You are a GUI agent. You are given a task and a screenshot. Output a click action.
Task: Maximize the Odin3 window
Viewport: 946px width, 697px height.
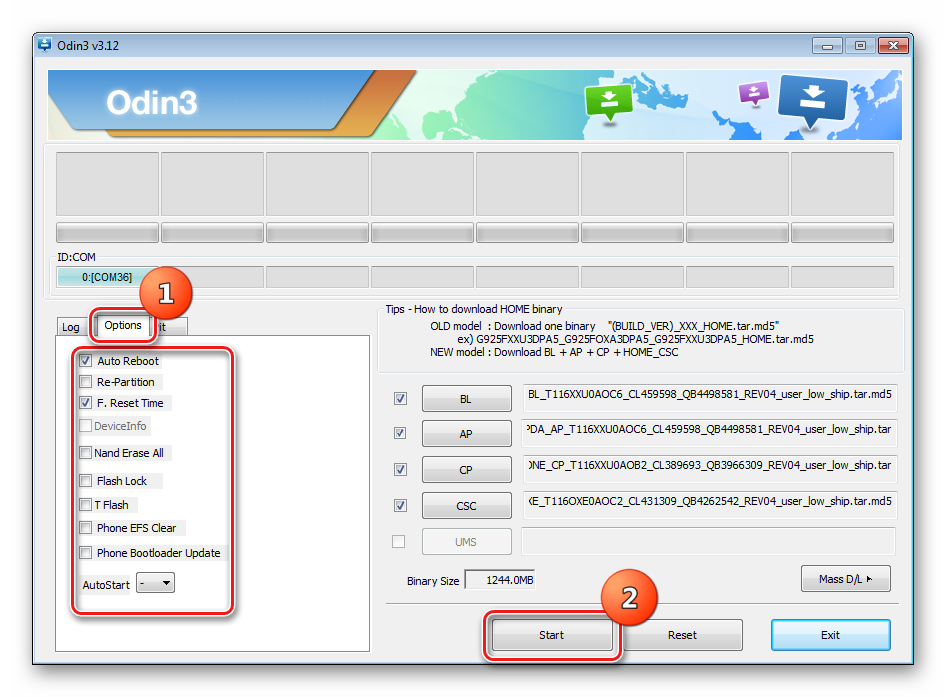coord(860,45)
